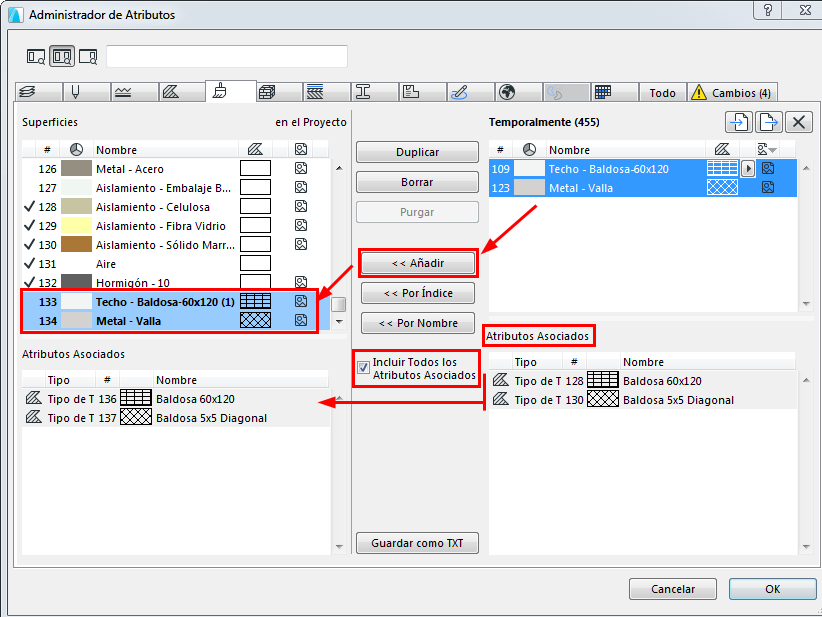Viewport: 822px width, 617px height.
Task: Search in the right list only
Action: pyautogui.click(x=88, y=56)
